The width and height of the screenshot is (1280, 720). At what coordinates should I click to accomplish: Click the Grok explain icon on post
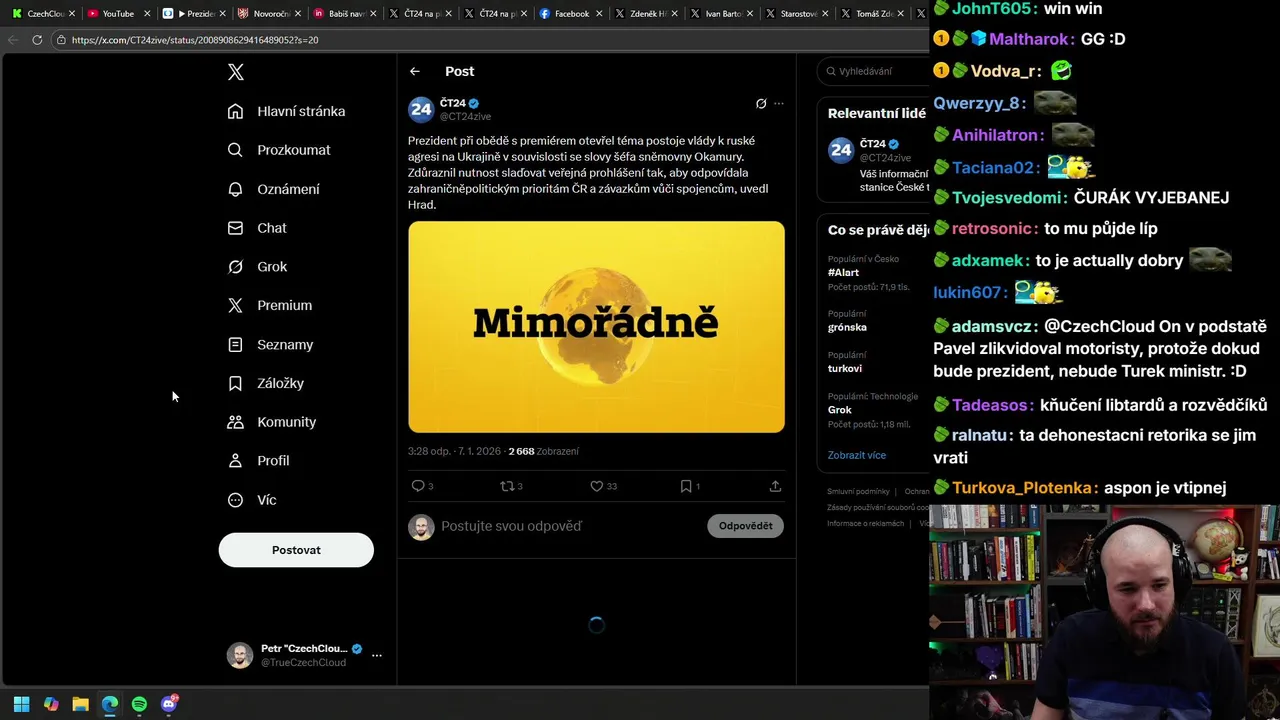click(761, 103)
